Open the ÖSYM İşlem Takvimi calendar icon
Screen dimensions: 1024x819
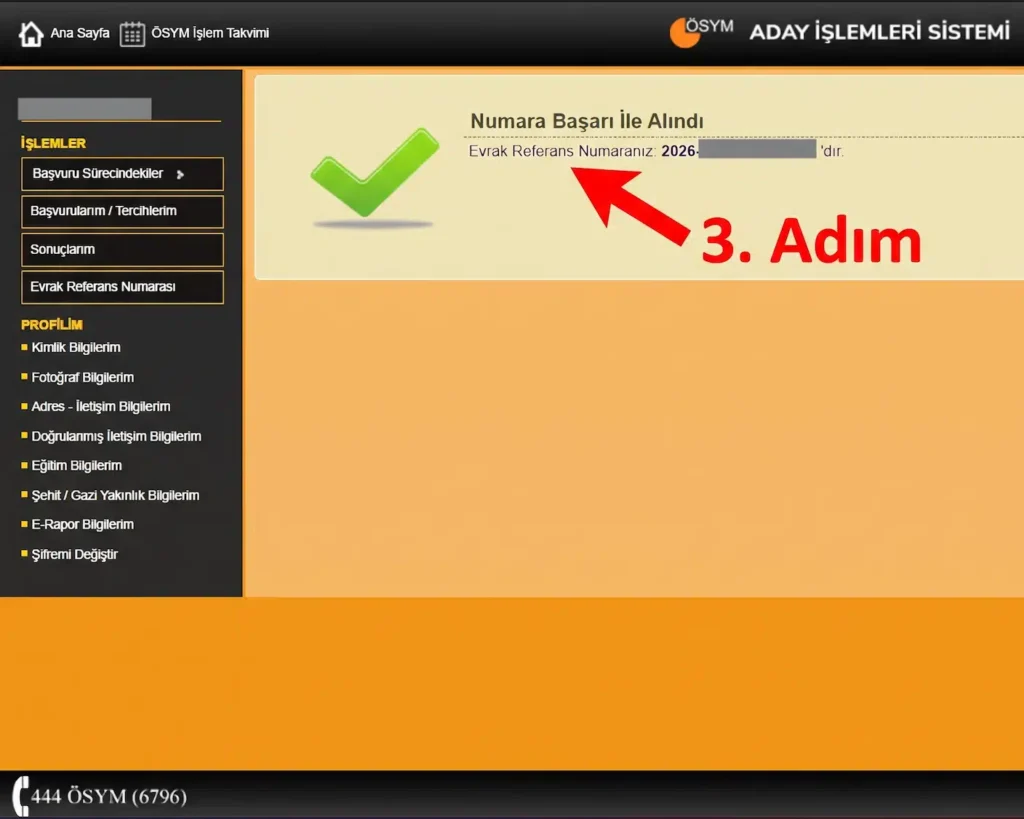click(x=132, y=34)
